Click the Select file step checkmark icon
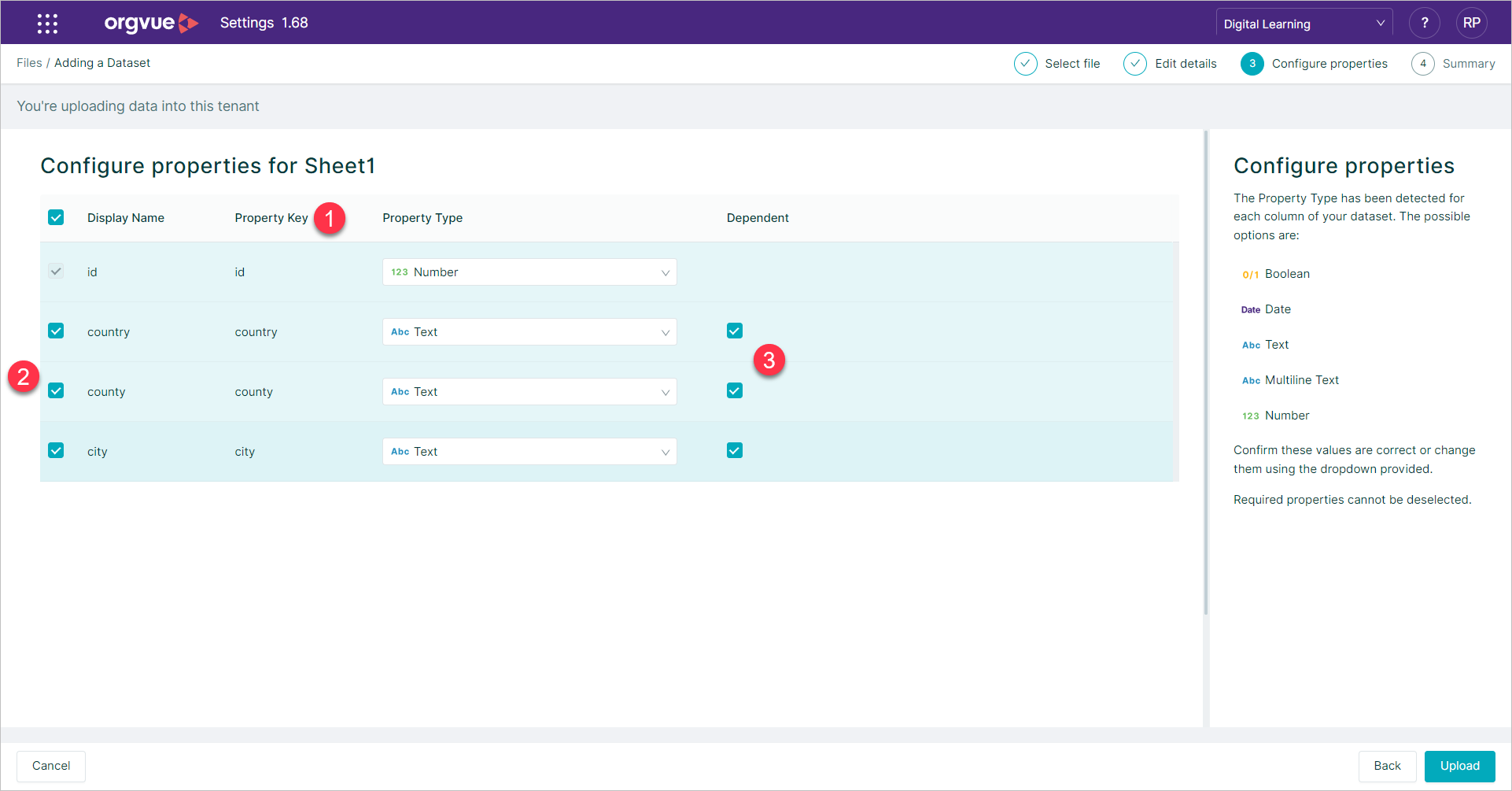The height and width of the screenshot is (791, 1512). [1025, 64]
